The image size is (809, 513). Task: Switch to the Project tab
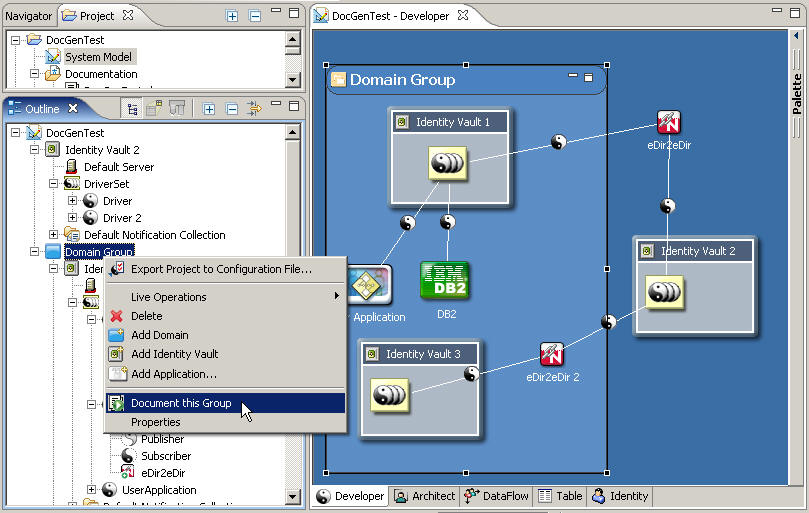click(96, 16)
